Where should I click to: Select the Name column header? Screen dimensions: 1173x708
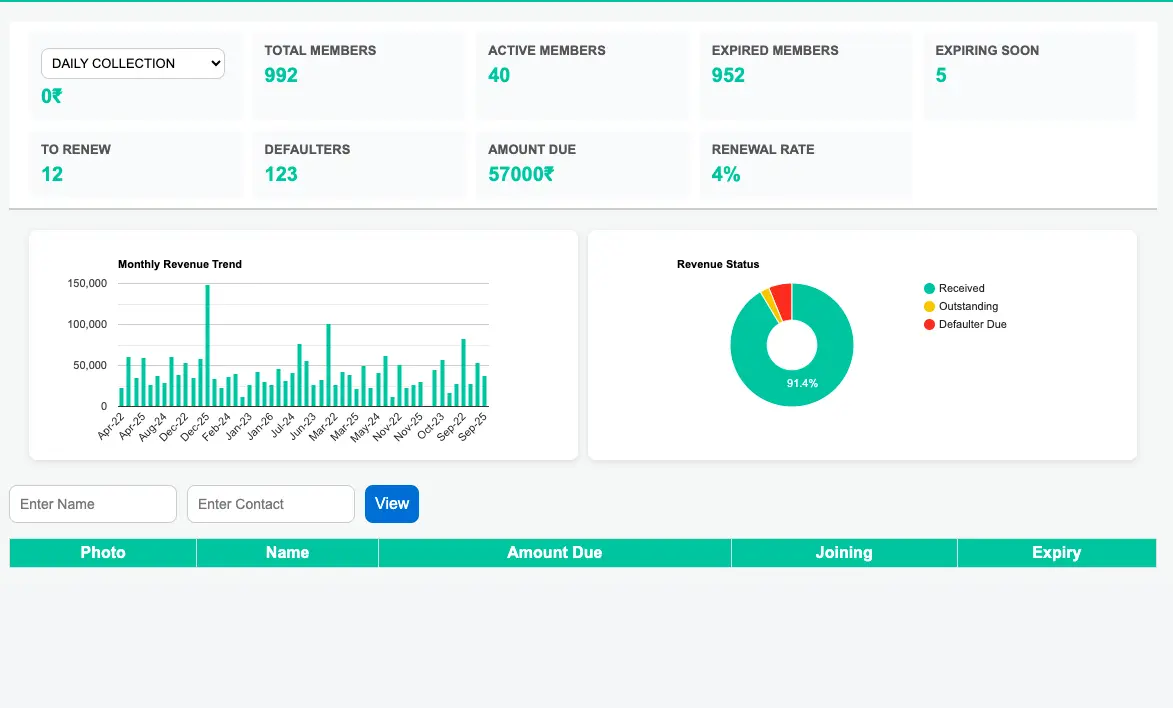(287, 552)
